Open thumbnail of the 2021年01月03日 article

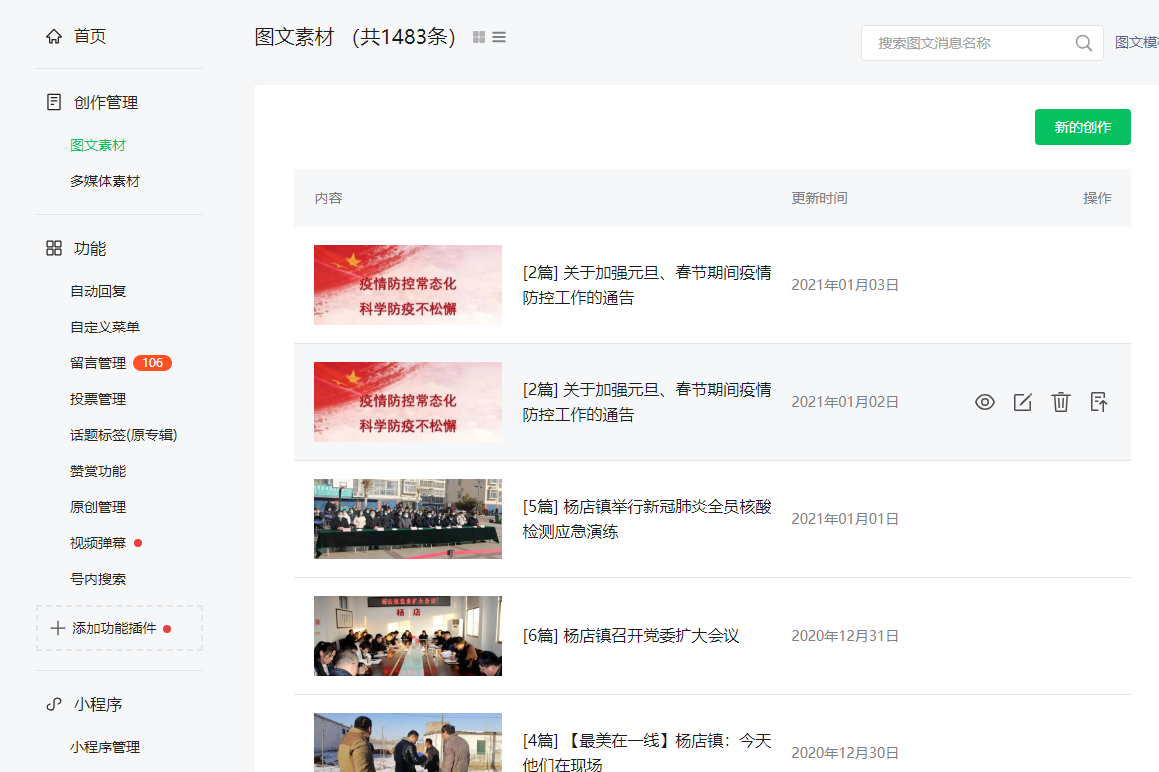coord(408,285)
